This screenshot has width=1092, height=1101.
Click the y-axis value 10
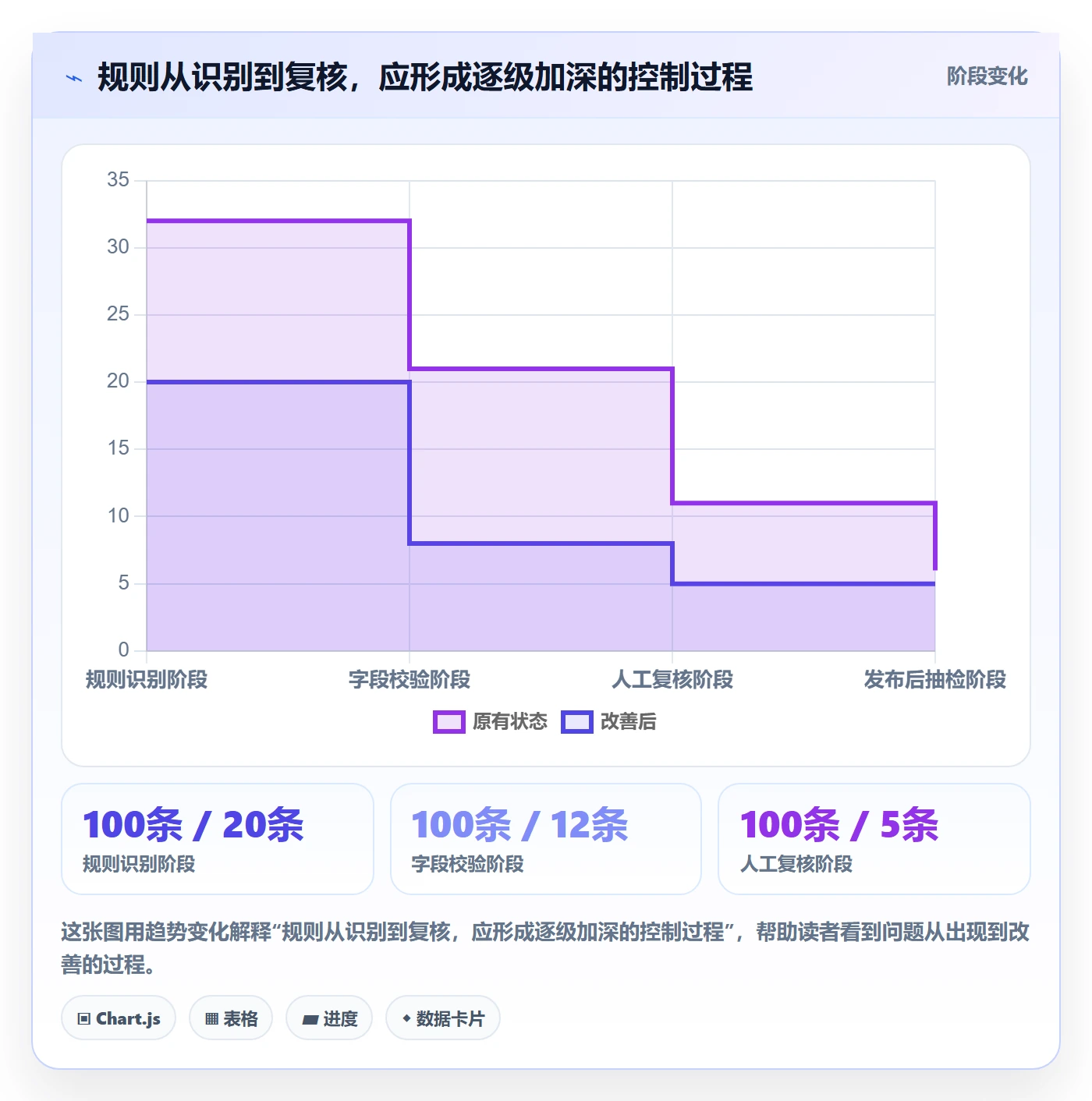click(x=119, y=516)
